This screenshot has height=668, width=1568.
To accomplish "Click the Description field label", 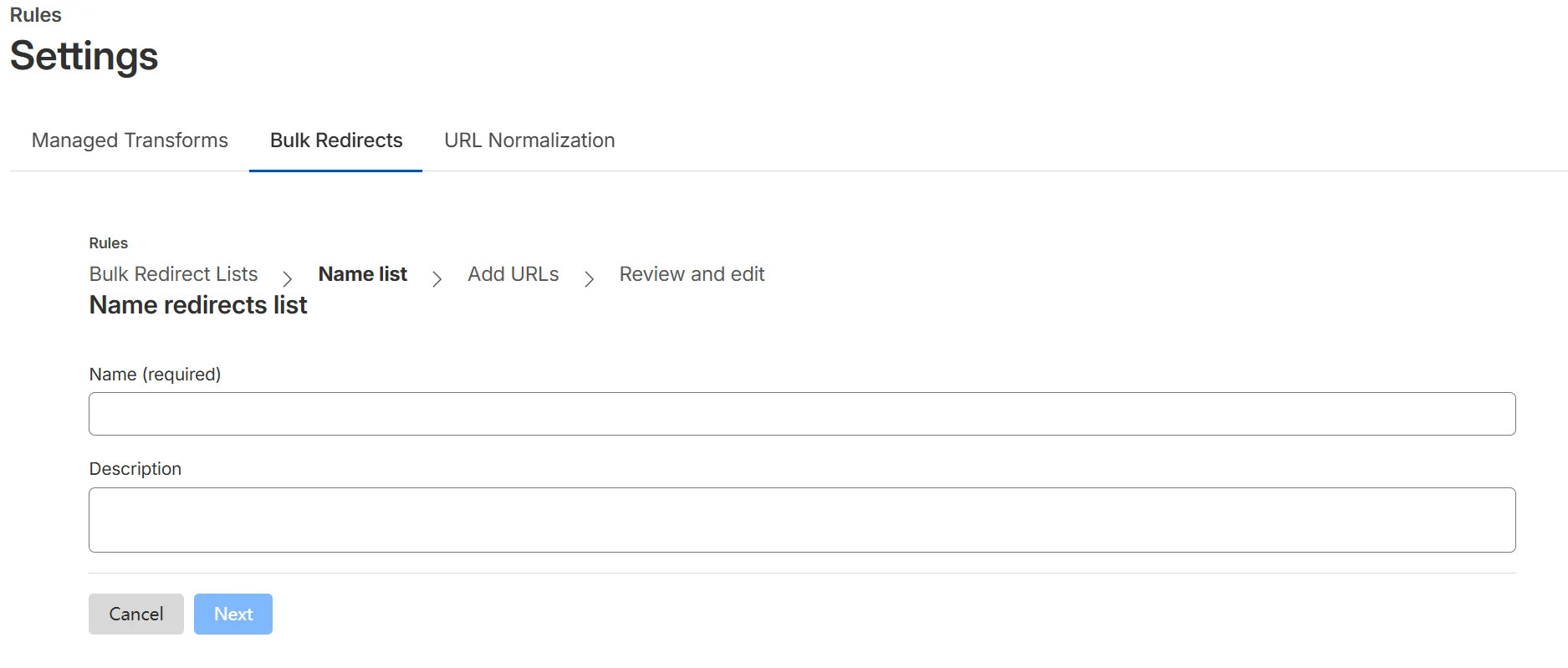I will 135,469.
